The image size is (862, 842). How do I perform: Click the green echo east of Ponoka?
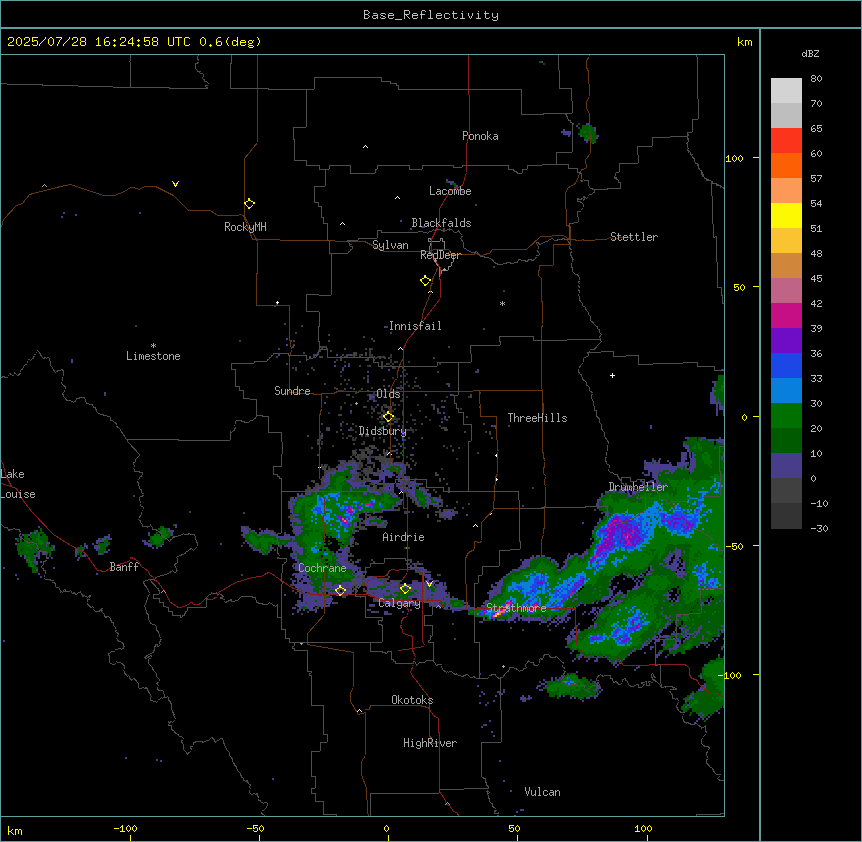coord(588,133)
